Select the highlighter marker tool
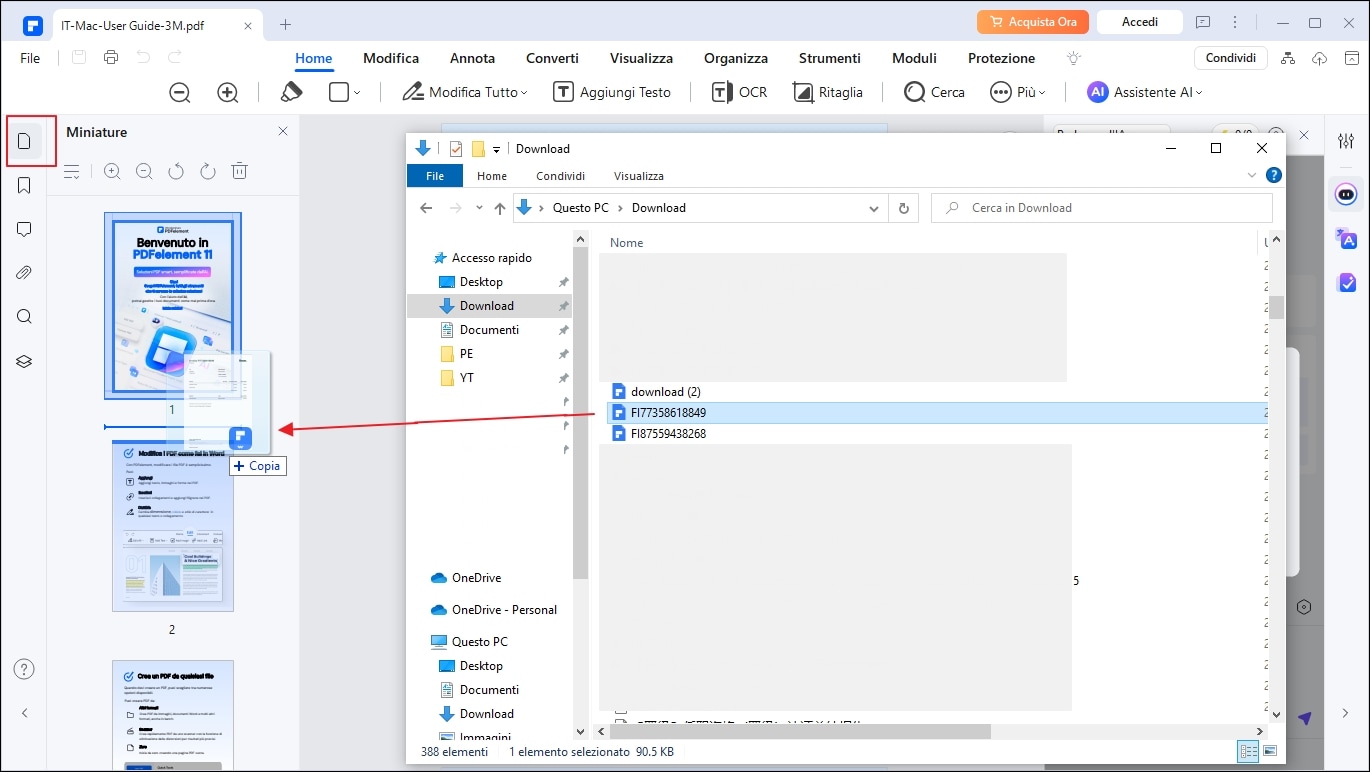Image resolution: width=1370 pixels, height=772 pixels. pos(291,92)
